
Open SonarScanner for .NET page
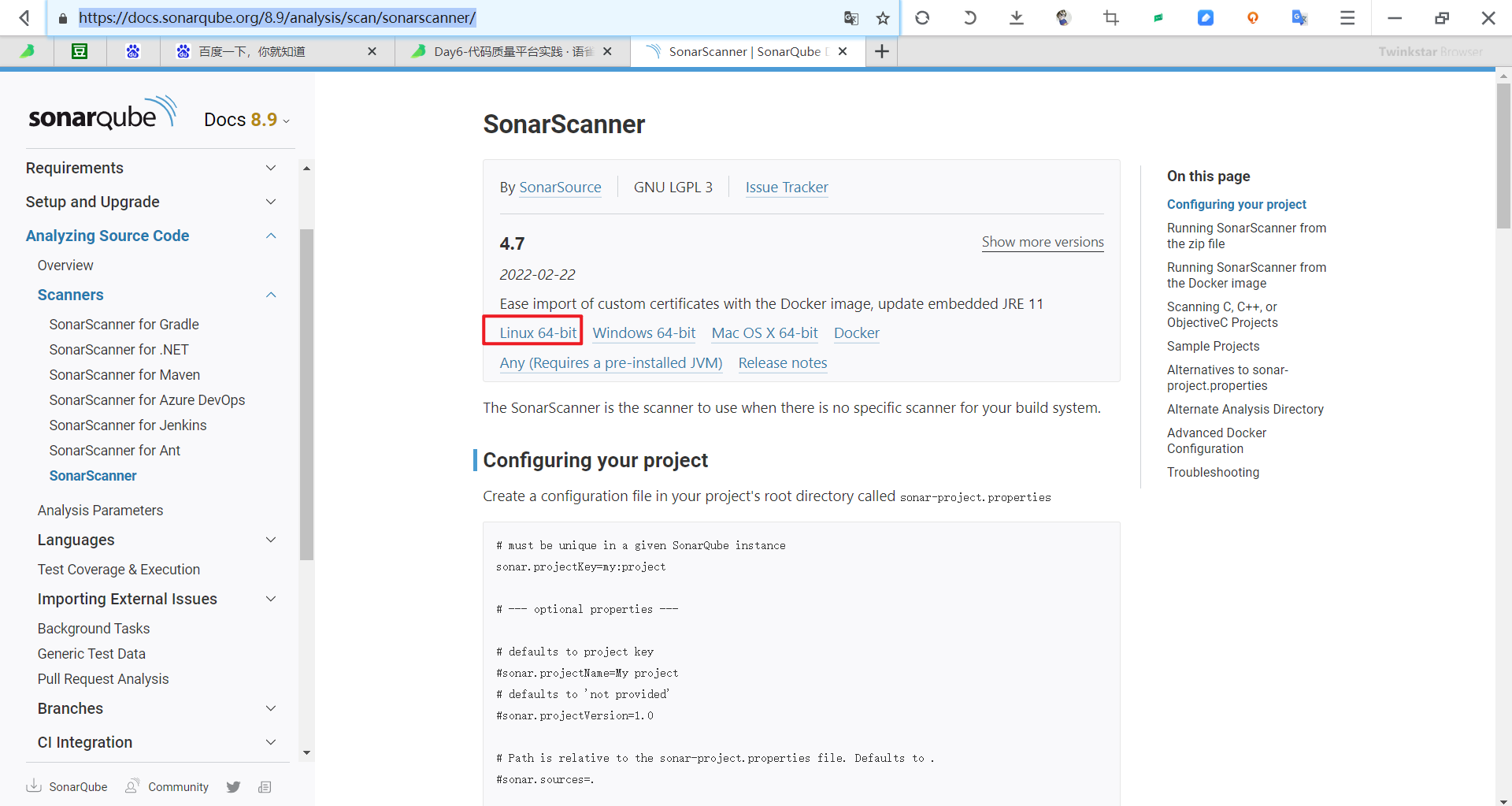tap(119, 350)
